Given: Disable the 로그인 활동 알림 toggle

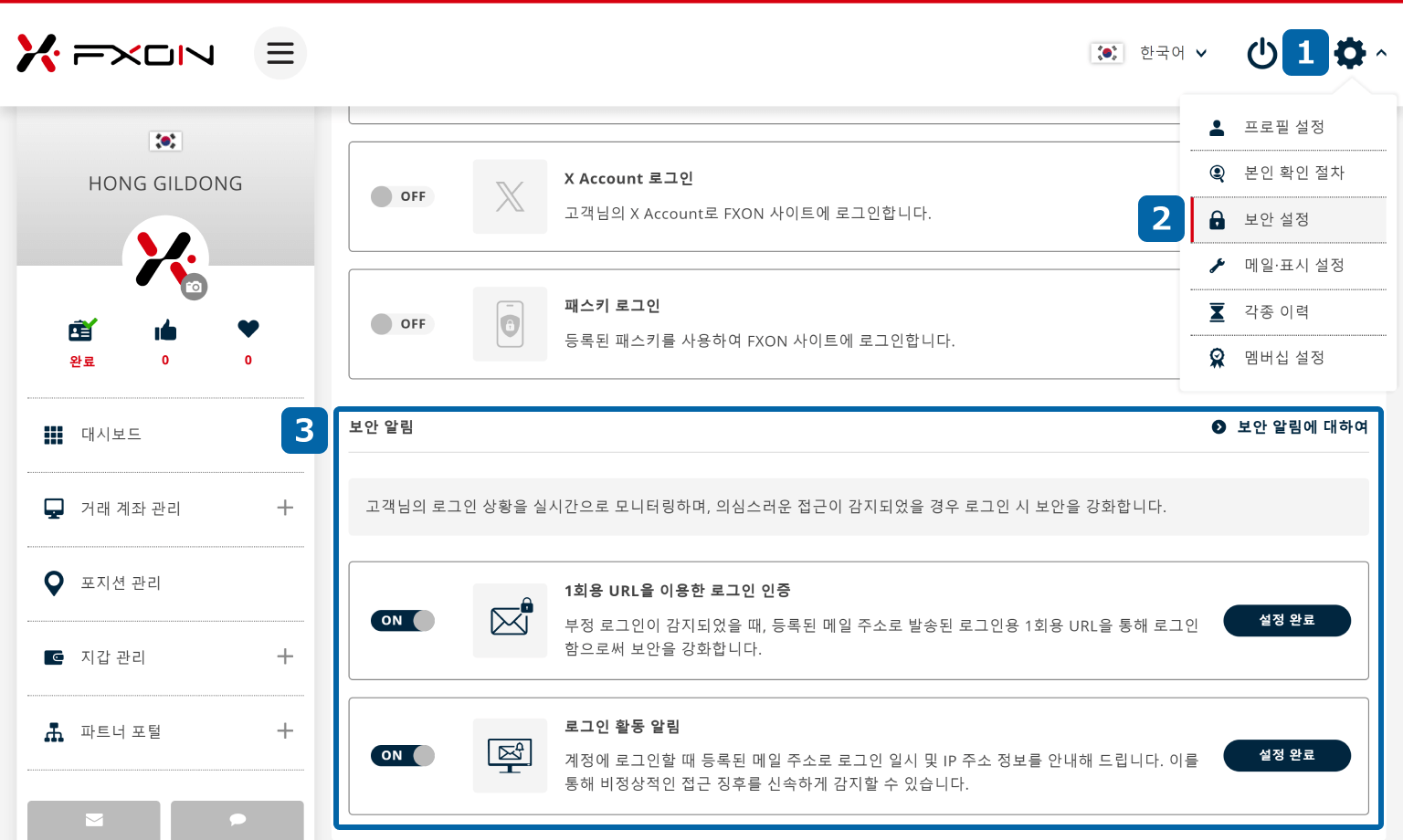Looking at the screenshot, I should (402, 755).
